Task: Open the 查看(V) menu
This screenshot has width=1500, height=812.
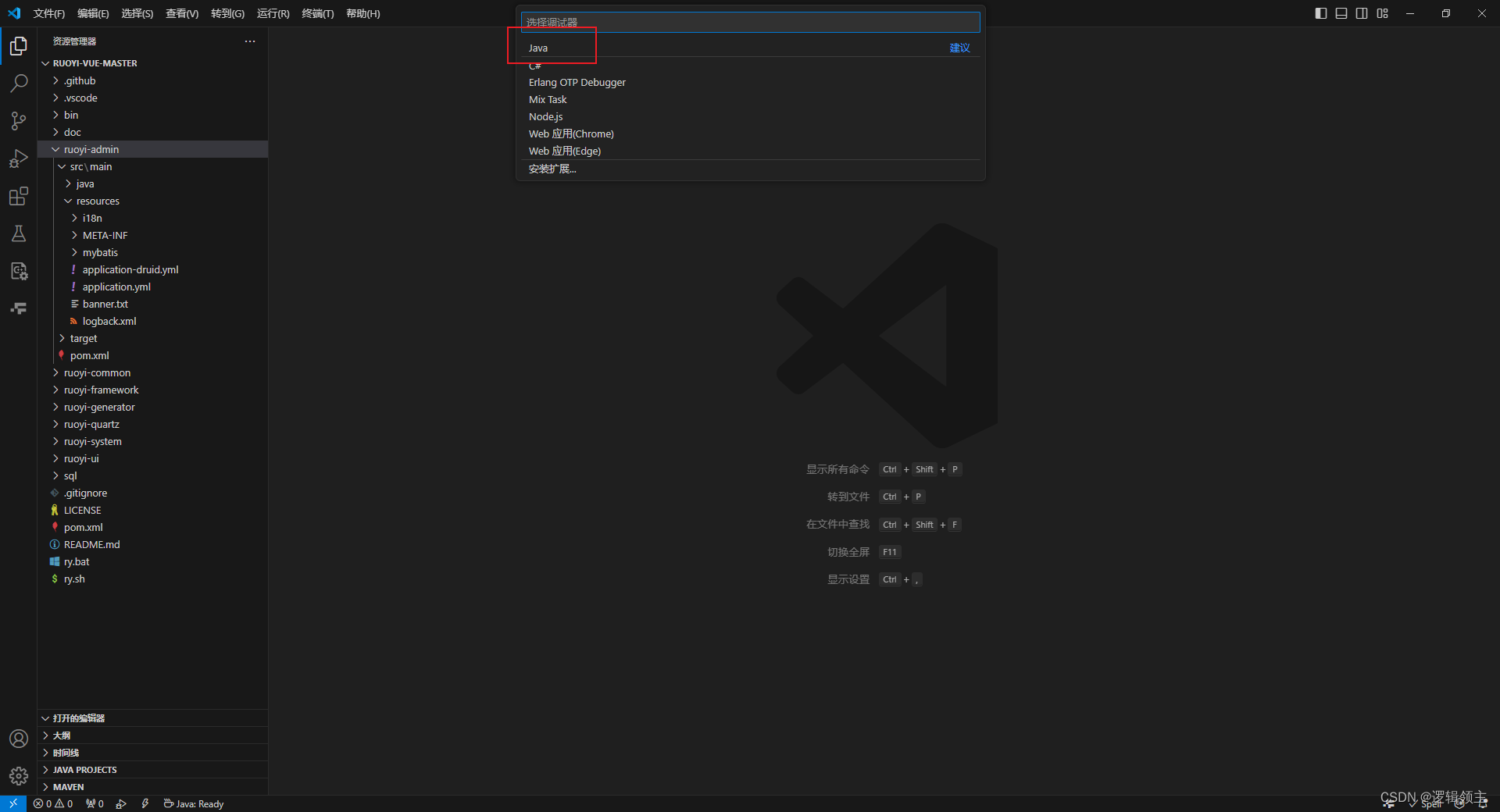Action: [182, 13]
